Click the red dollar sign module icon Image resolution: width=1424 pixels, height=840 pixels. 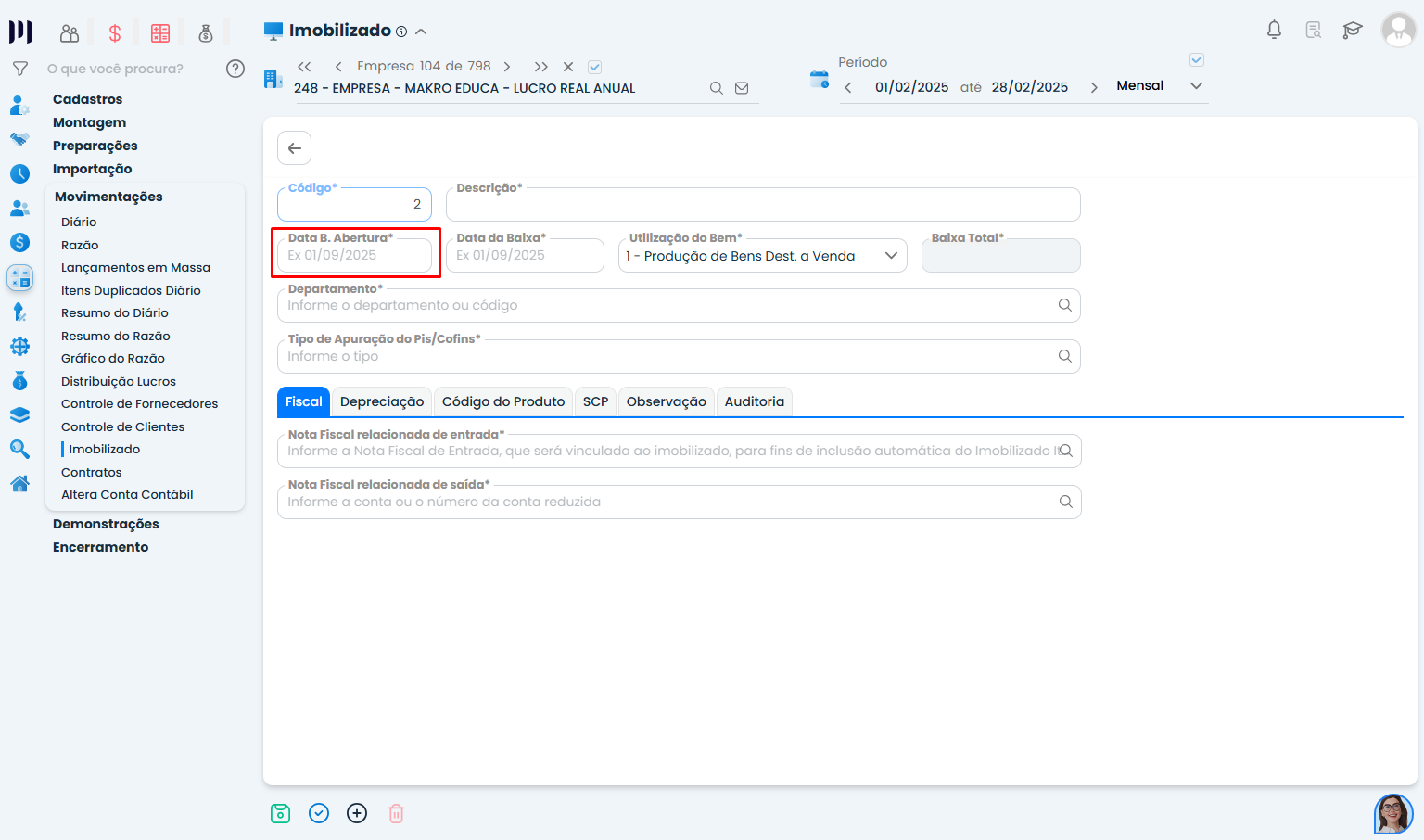(x=115, y=33)
